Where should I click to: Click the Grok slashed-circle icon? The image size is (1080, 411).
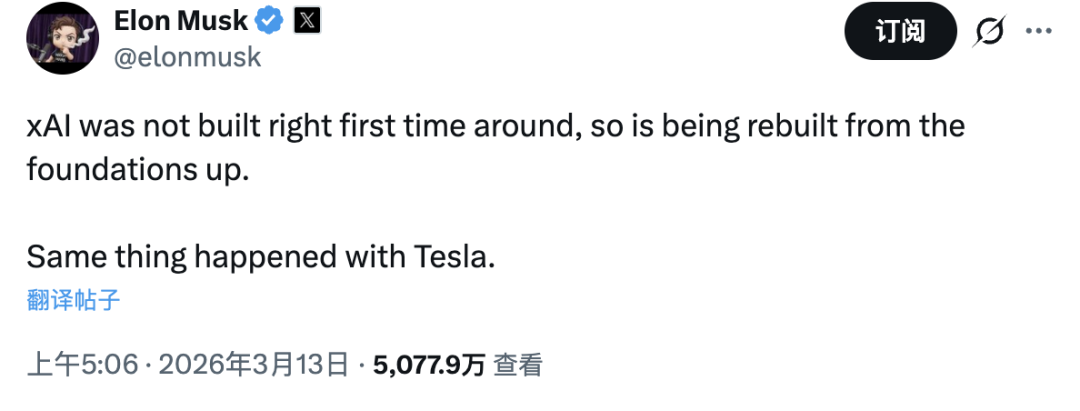pos(988,32)
